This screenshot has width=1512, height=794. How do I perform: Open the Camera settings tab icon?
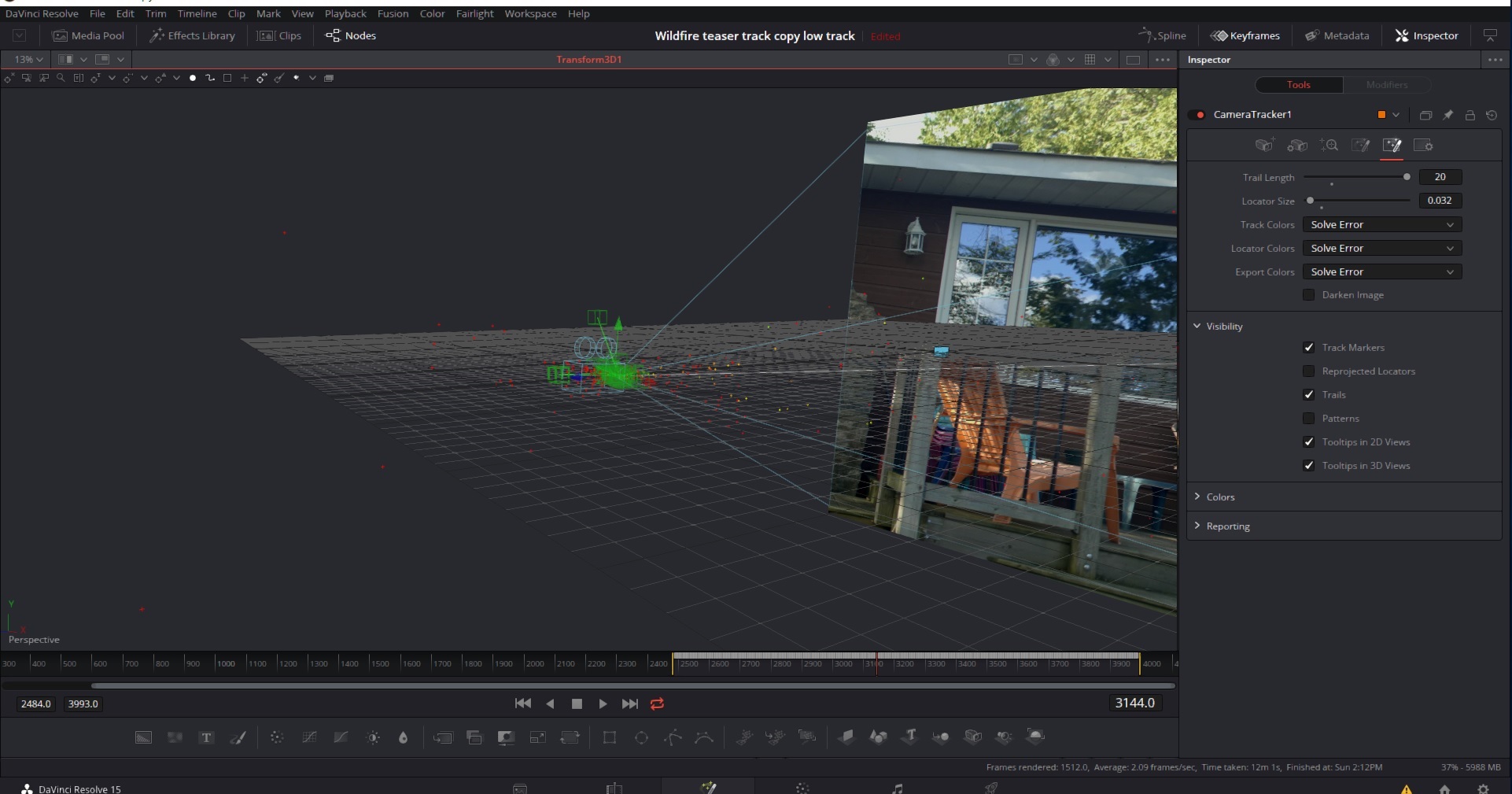(x=1296, y=145)
